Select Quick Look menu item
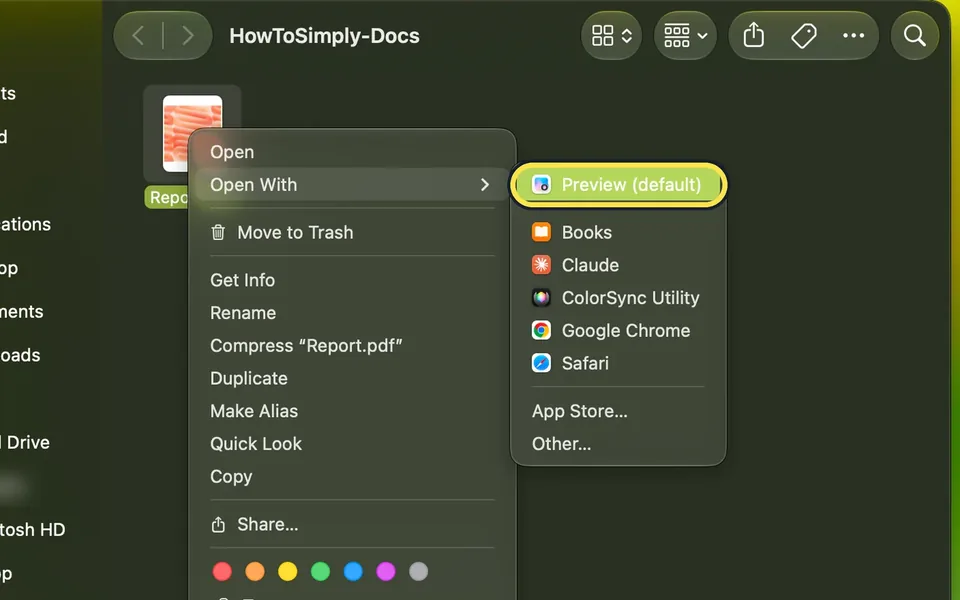The height and width of the screenshot is (600, 960). pyautogui.click(x=352, y=444)
